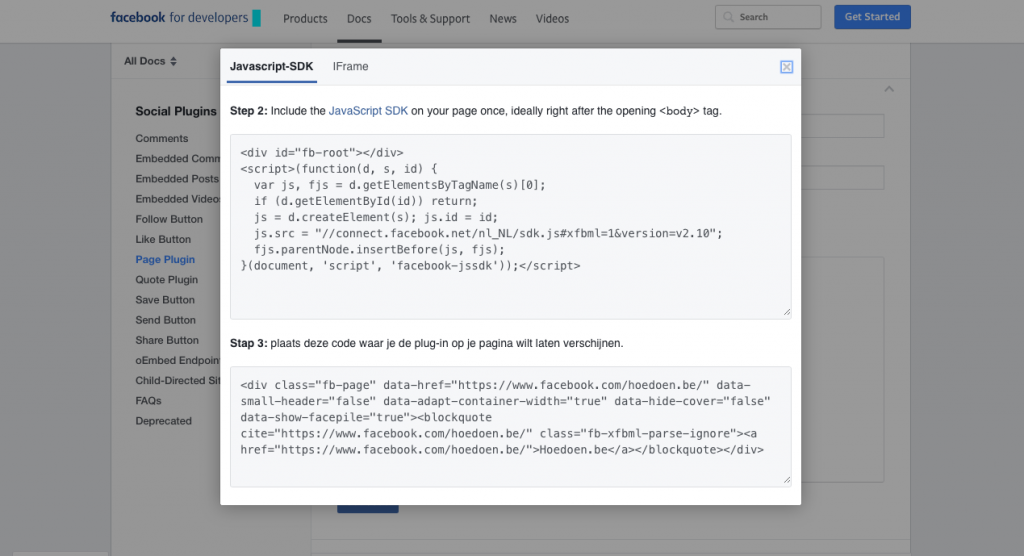1024x556 pixels.
Task: Open Quote Plugin docs
Action: tap(167, 280)
